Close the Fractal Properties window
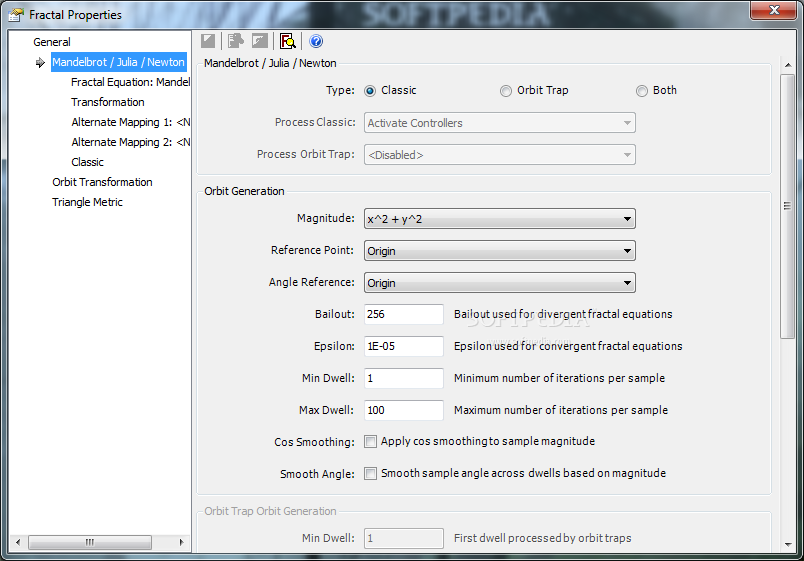Image resolution: width=804 pixels, height=561 pixels. [x=774, y=10]
